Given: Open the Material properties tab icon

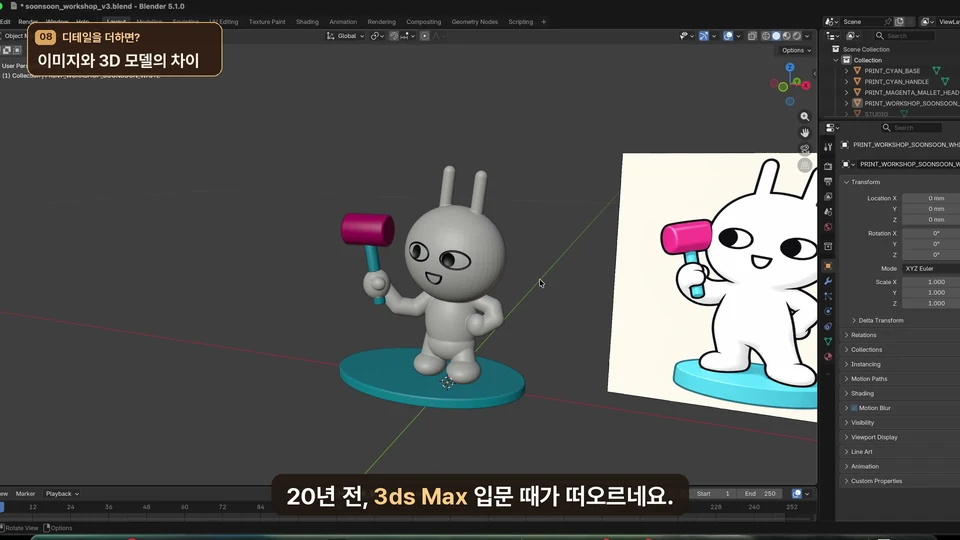Looking at the screenshot, I should coord(828,356).
